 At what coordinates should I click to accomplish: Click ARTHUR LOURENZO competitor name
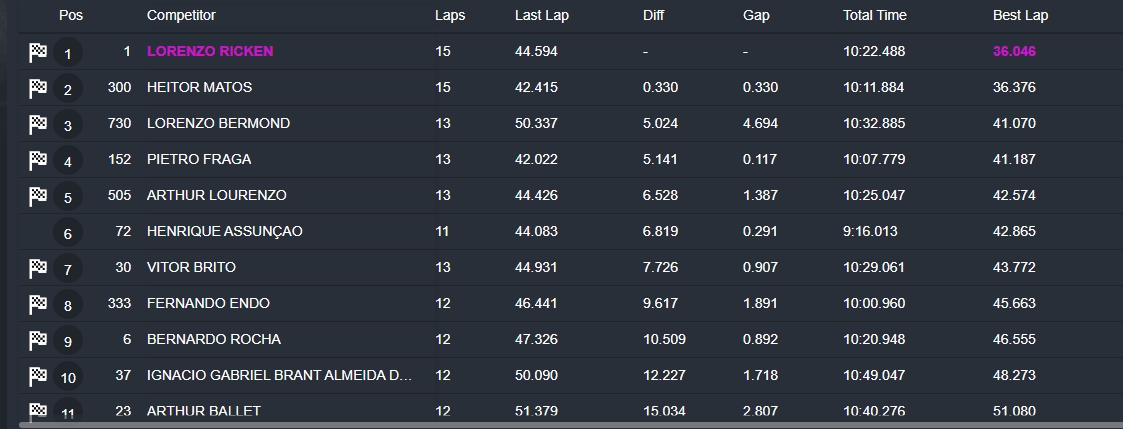point(216,196)
